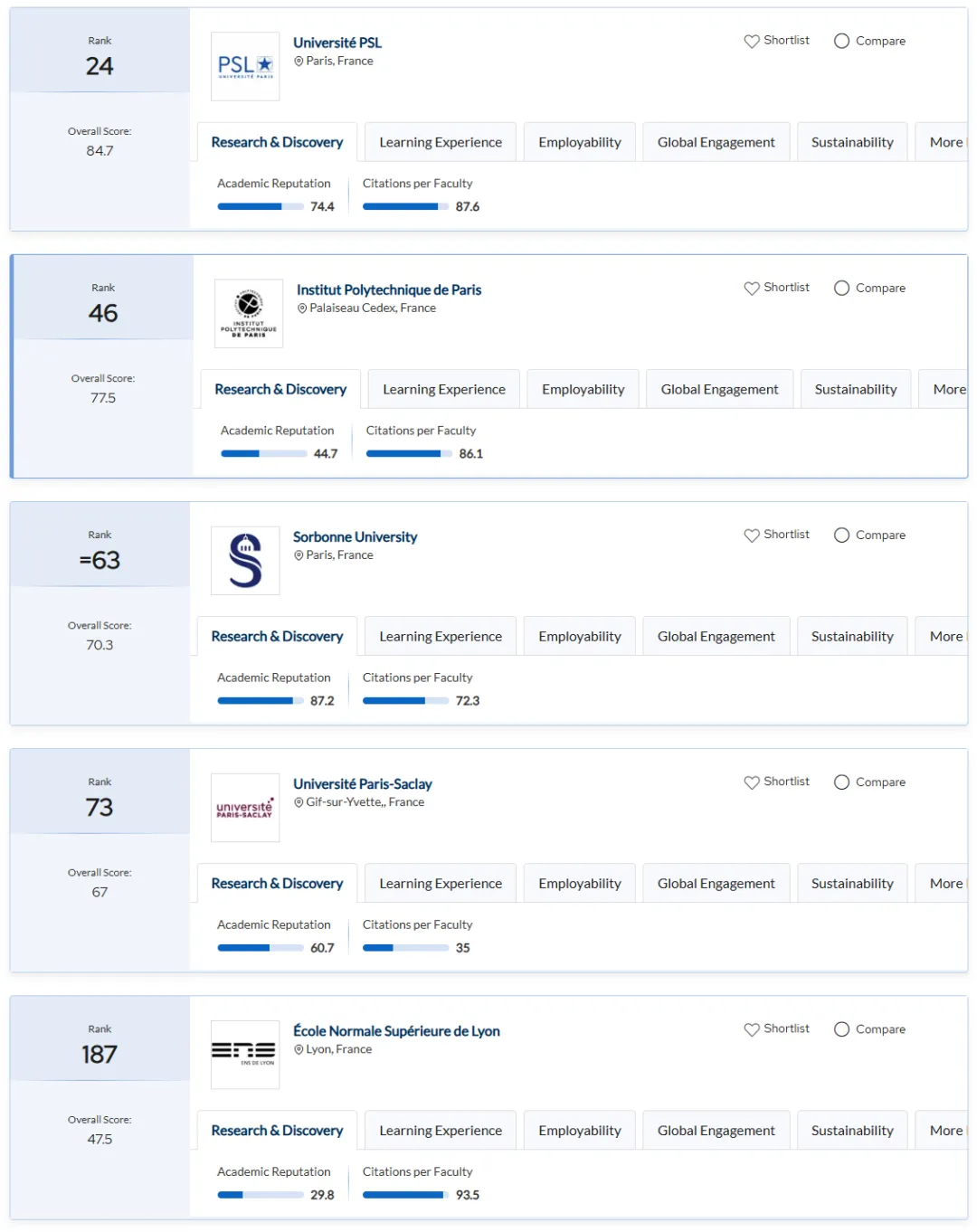Click the Université PSL logo
The height and width of the screenshot is (1232, 977).
[245, 67]
